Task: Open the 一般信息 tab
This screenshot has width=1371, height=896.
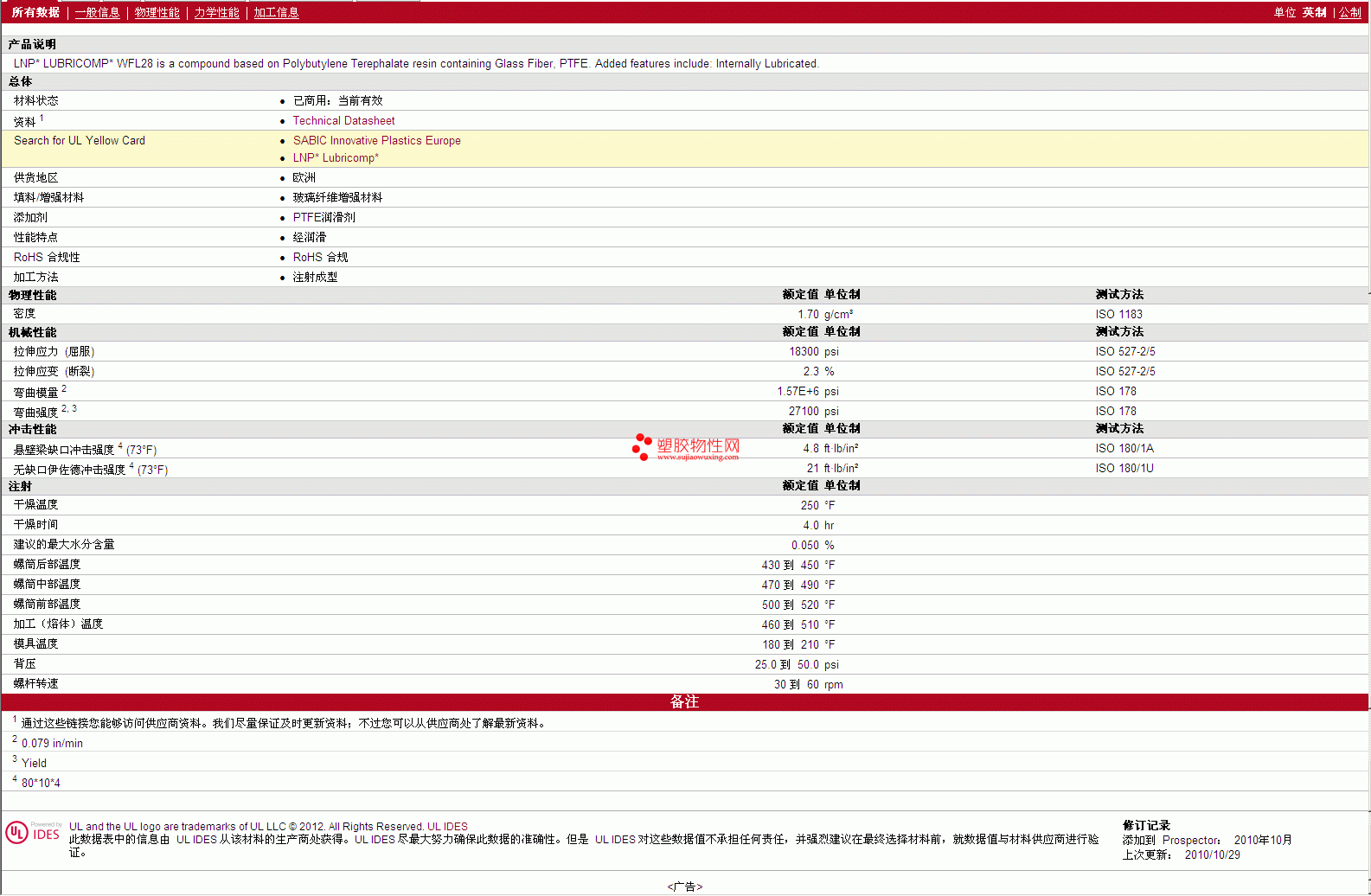Action: pos(97,12)
